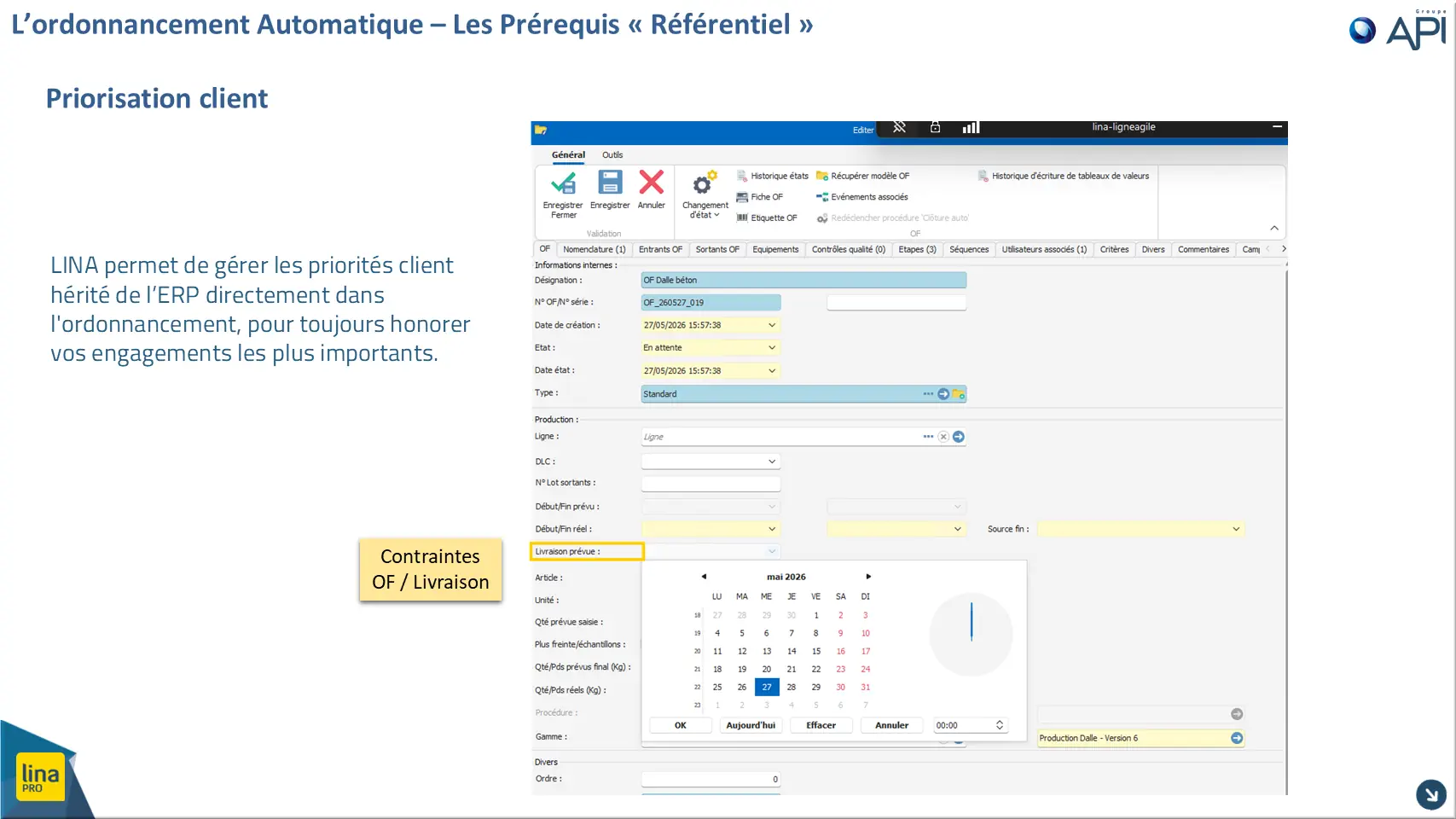Select the Commentaires tab

(x=1204, y=249)
